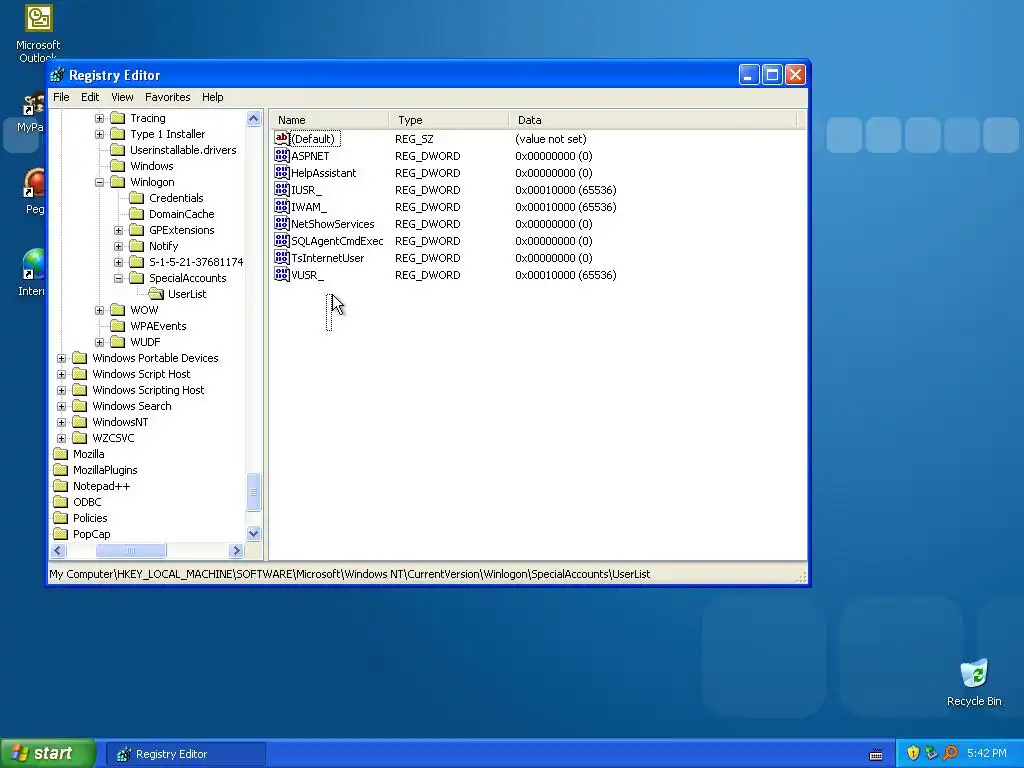Viewport: 1024px width, 768px height.
Task: Expand the Tracing key
Action: pyautogui.click(x=99, y=118)
